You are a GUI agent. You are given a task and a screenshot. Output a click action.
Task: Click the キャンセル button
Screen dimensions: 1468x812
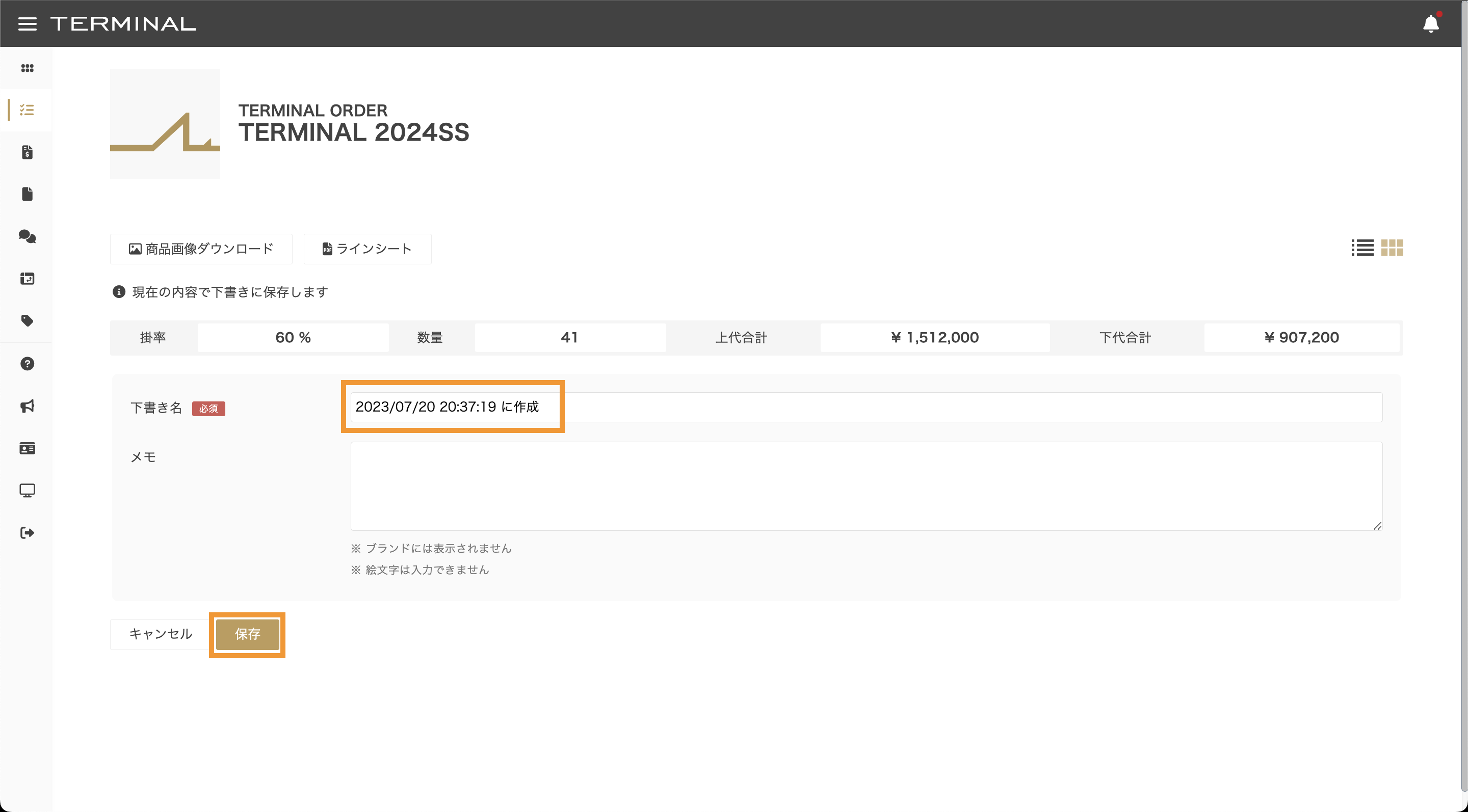[x=160, y=634]
